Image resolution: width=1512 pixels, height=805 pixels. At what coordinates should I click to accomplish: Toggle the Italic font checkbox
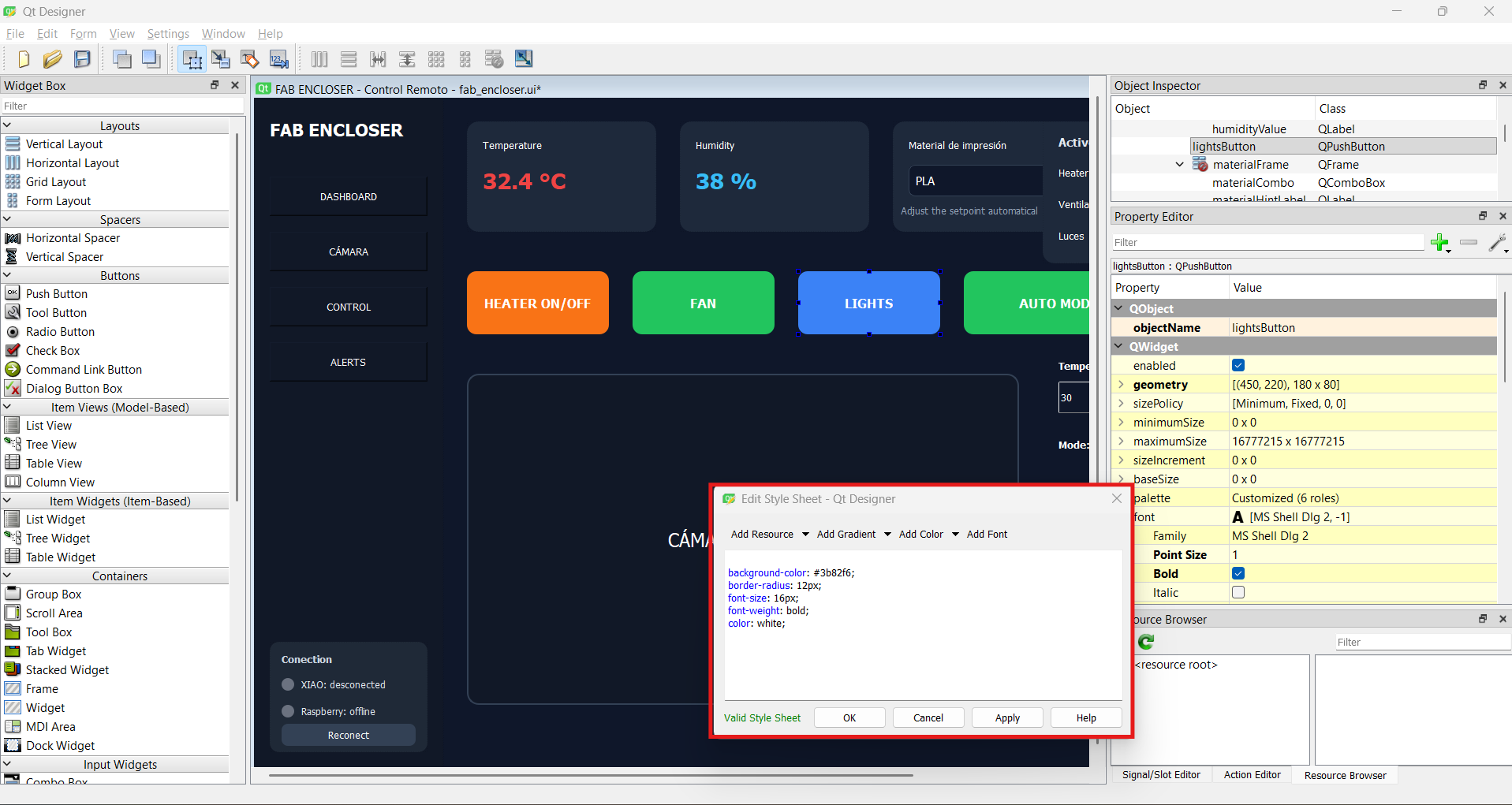[1238, 592]
